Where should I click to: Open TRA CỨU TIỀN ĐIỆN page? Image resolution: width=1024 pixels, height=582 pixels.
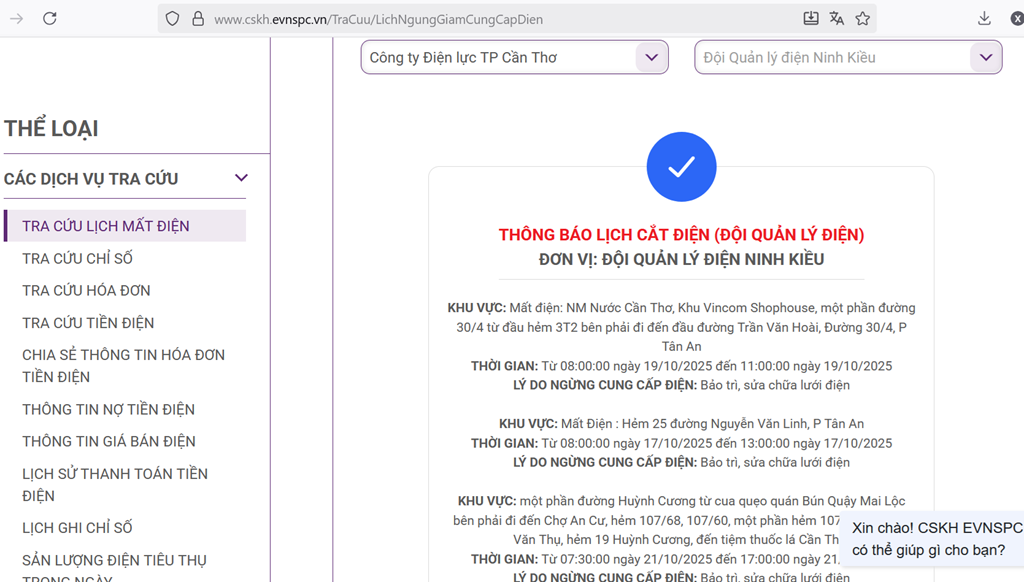click(88, 323)
